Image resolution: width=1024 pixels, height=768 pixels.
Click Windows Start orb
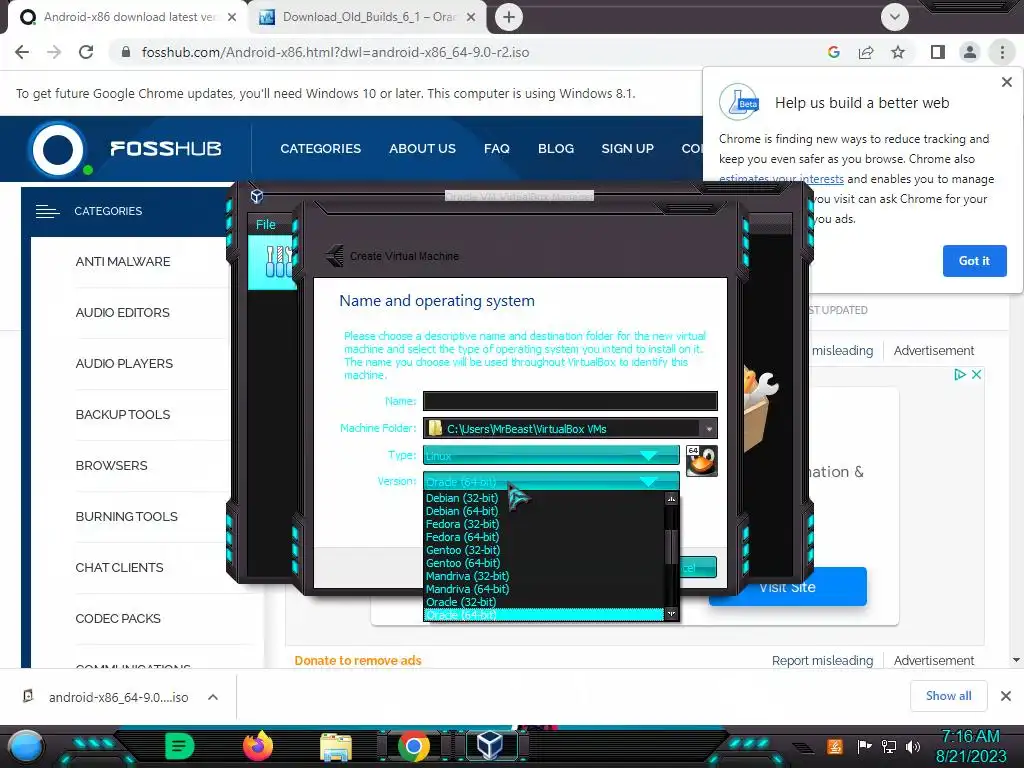point(25,746)
